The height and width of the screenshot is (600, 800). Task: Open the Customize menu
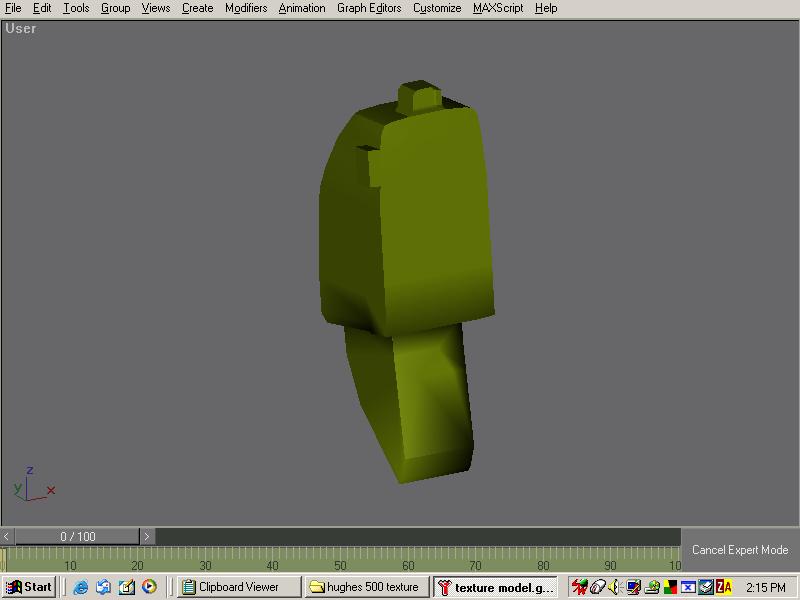(437, 8)
